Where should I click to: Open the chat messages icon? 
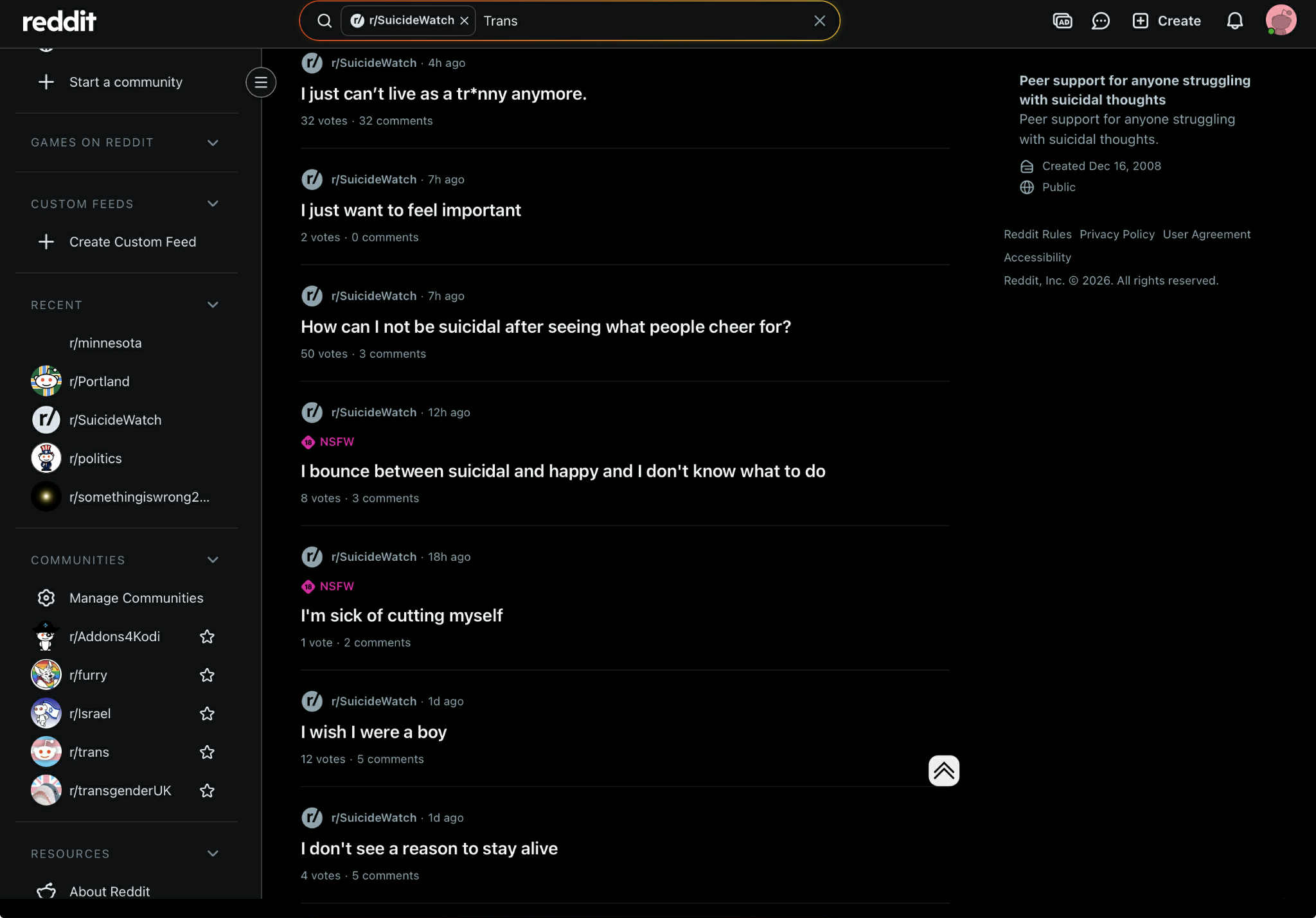(x=1100, y=21)
